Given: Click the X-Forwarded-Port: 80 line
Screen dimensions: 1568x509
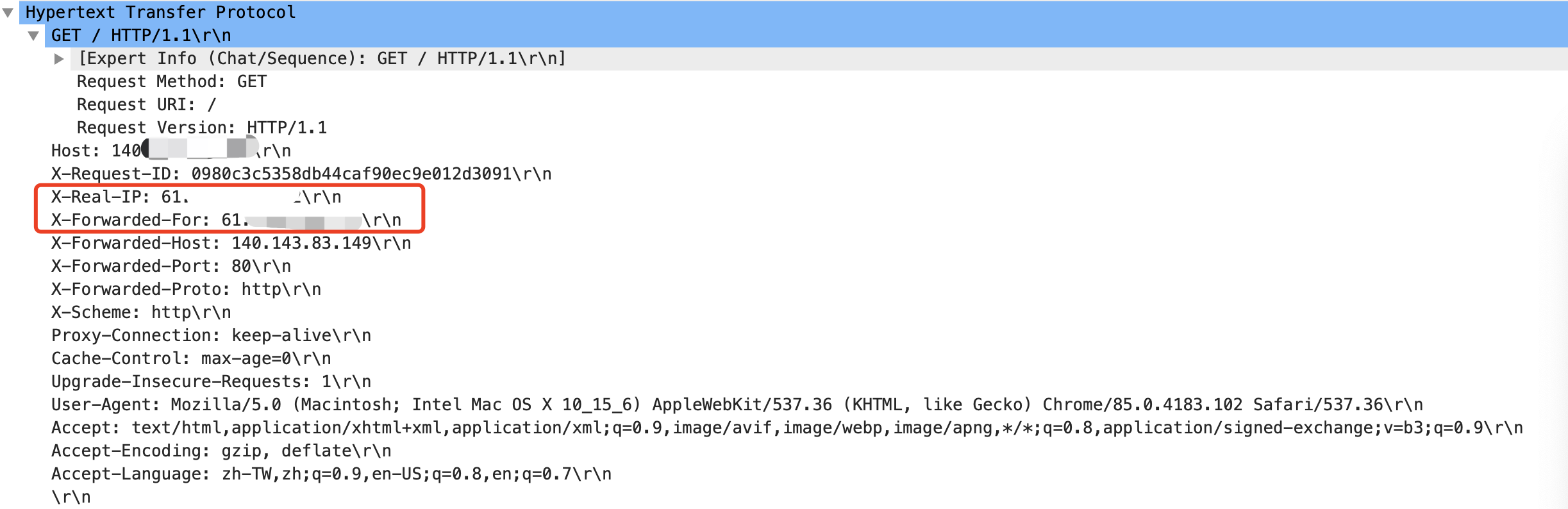Looking at the screenshot, I should pyautogui.click(x=171, y=266).
